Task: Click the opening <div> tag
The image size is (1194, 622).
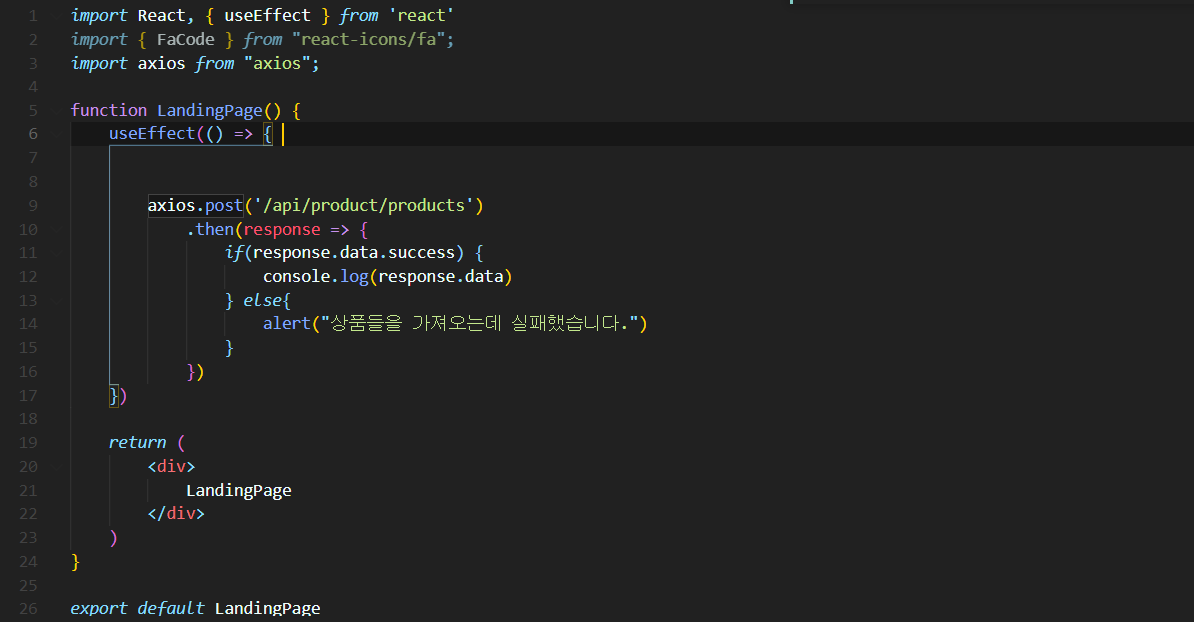Action: tap(171, 467)
